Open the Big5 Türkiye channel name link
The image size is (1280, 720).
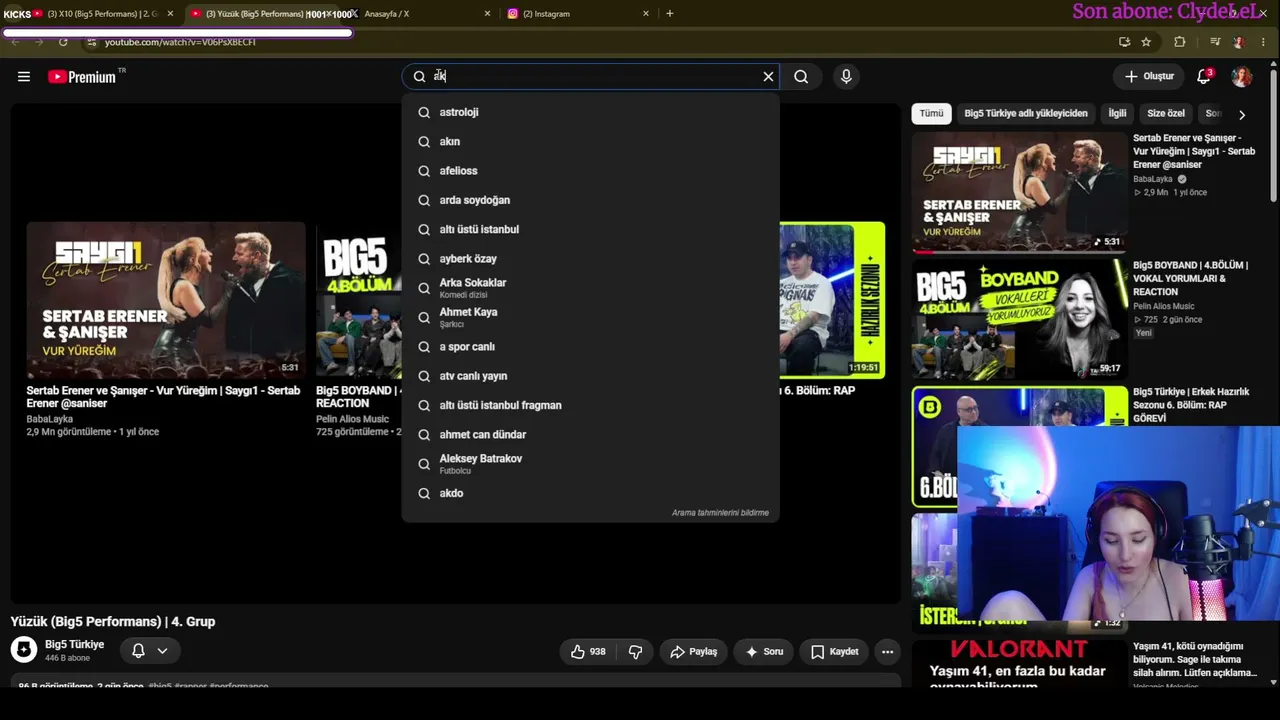74,645
